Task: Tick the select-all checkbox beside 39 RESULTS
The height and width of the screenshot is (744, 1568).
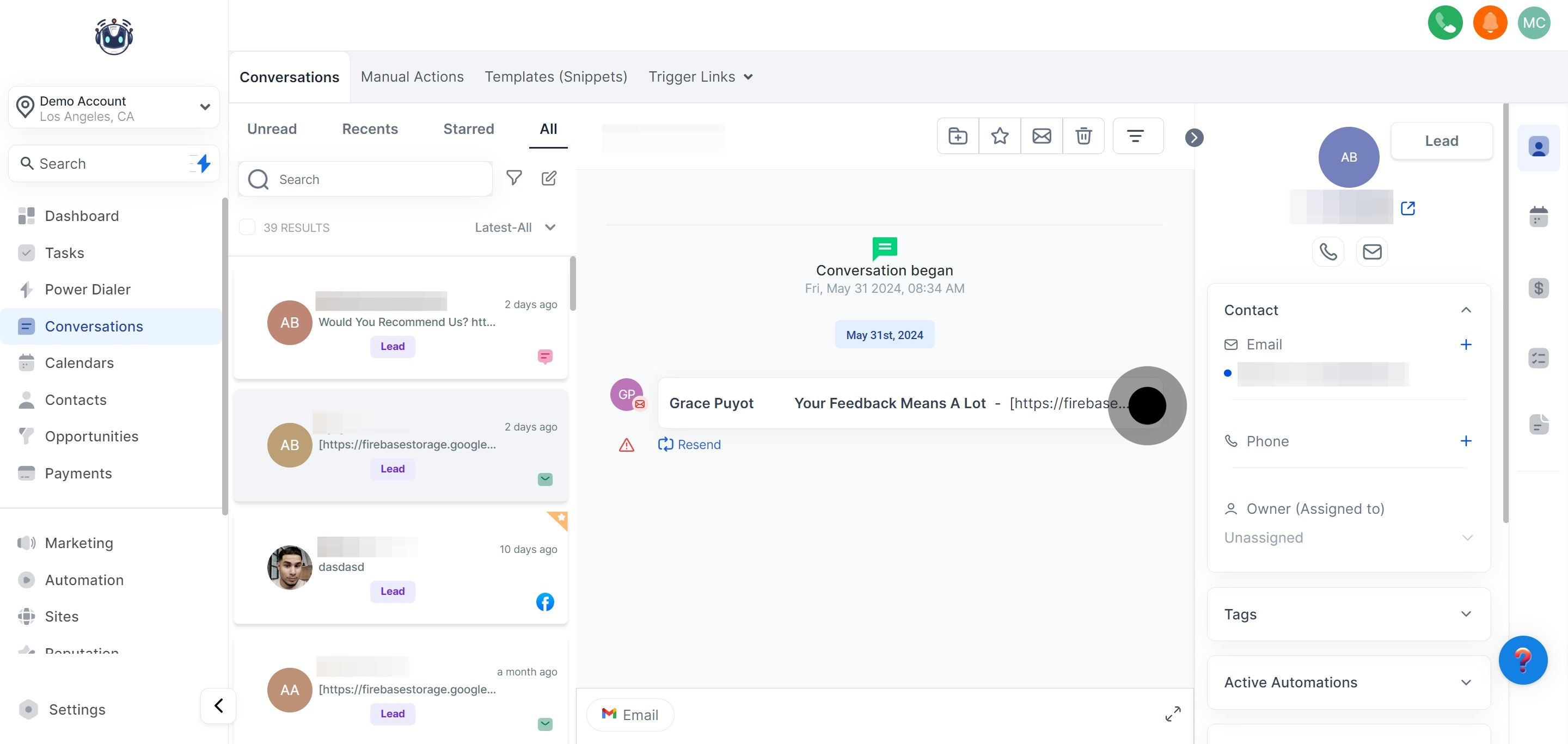Action: [247, 227]
